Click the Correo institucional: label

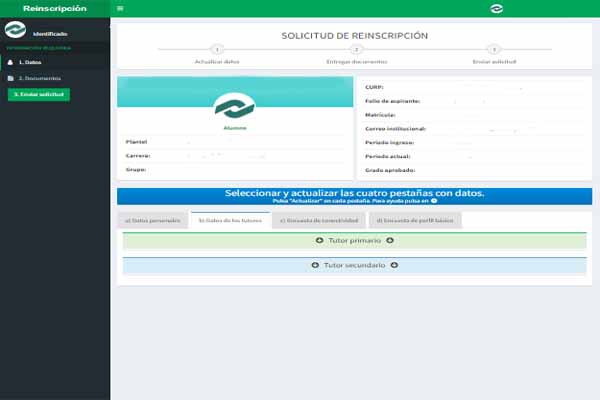coord(395,129)
